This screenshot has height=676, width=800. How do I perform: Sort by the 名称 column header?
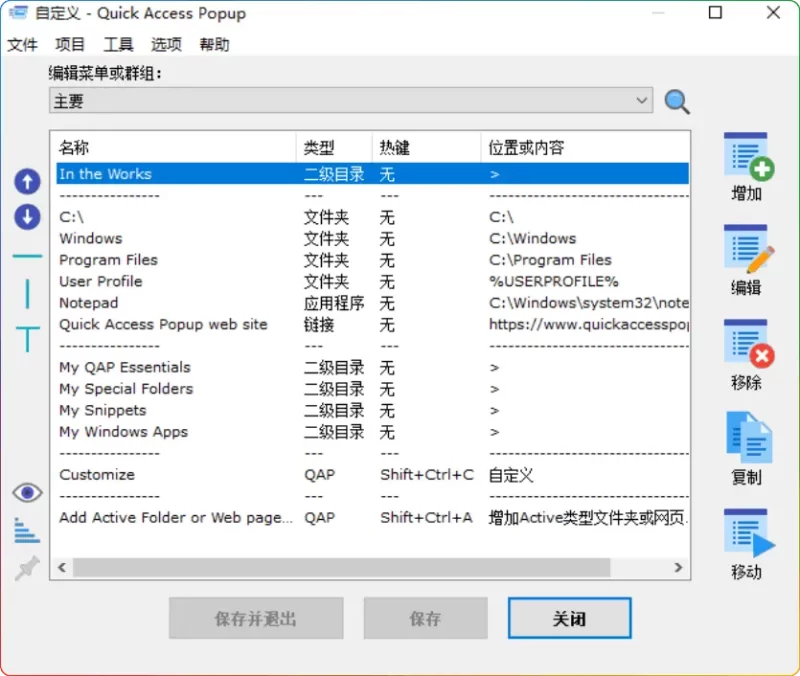click(x=175, y=147)
